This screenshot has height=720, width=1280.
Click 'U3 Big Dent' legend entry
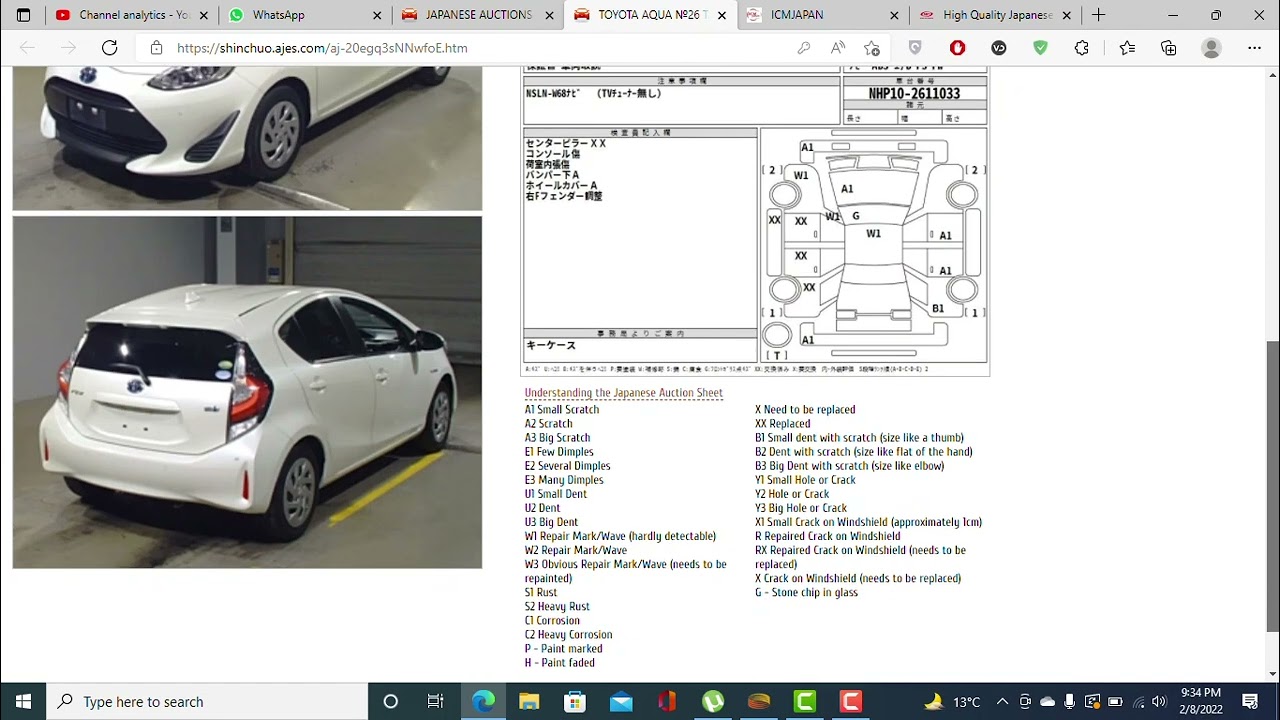pos(551,522)
